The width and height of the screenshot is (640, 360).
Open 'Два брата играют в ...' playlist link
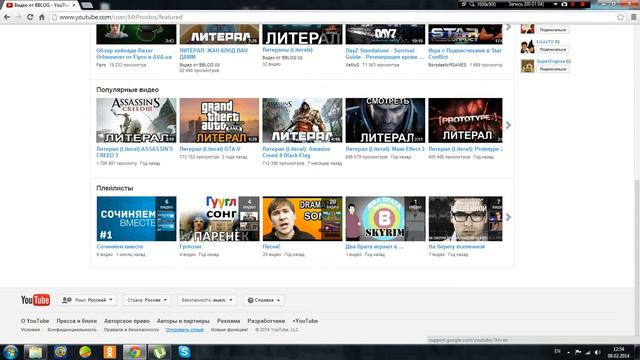click(x=375, y=247)
